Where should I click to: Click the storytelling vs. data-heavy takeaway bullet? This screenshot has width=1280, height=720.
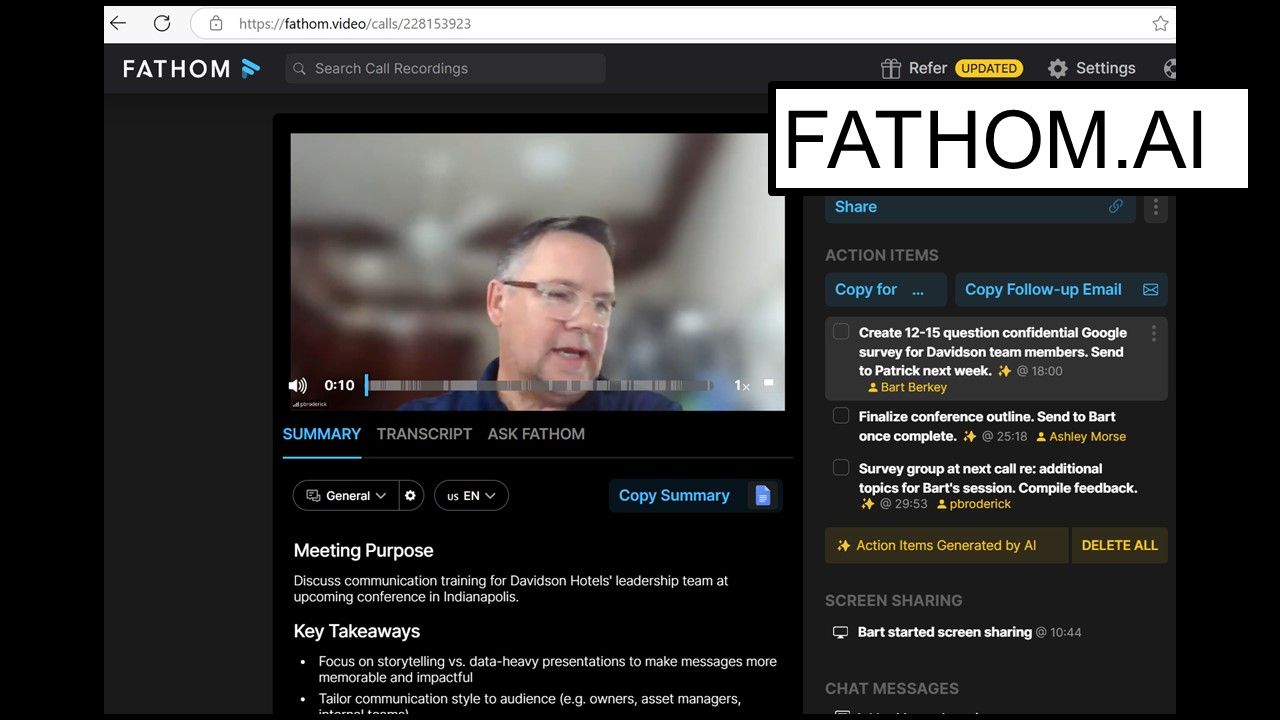(548, 669)
